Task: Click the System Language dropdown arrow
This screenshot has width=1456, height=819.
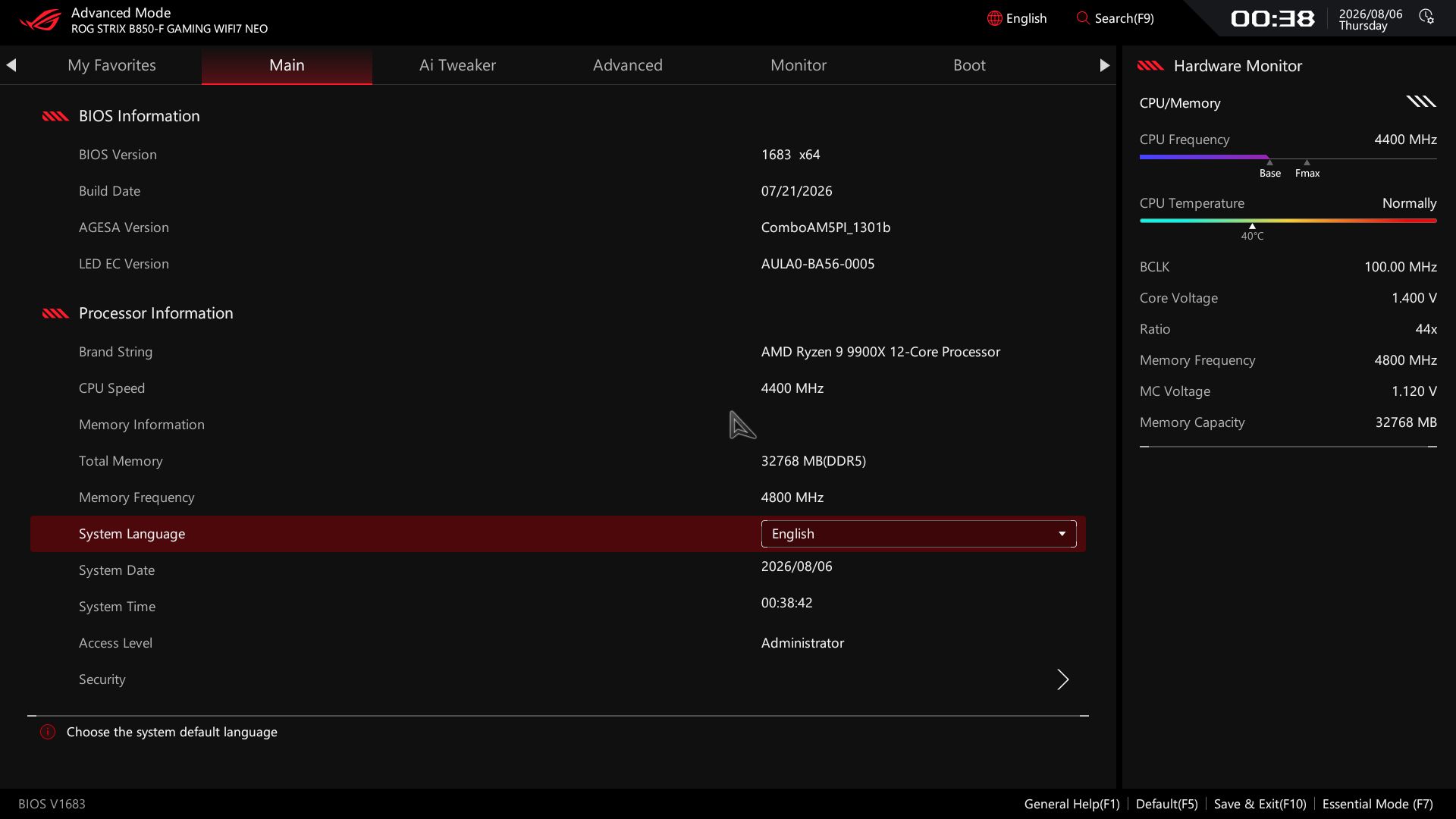Action: (x=1062, y=534)
